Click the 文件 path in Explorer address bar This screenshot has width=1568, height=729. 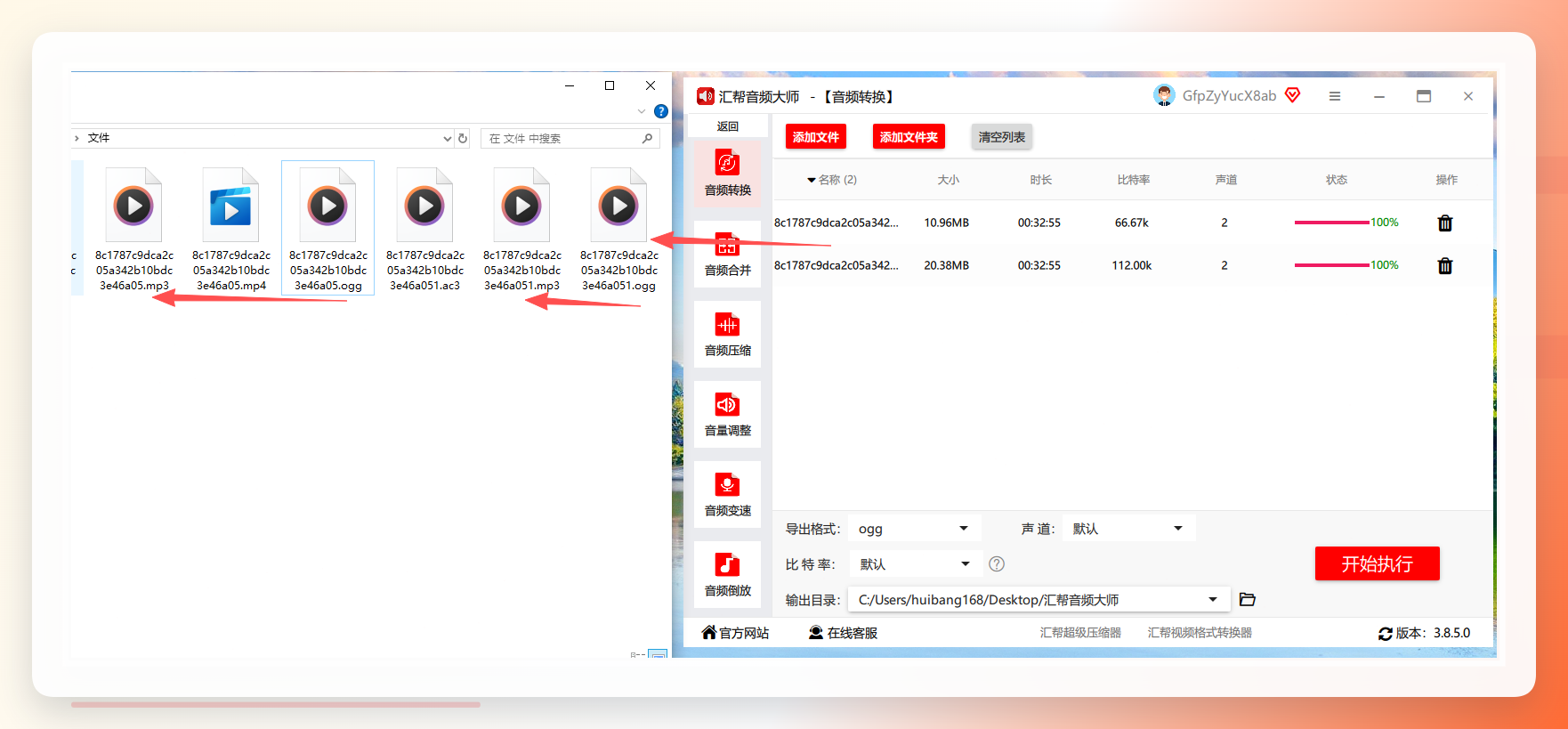(x=99, y=138)
